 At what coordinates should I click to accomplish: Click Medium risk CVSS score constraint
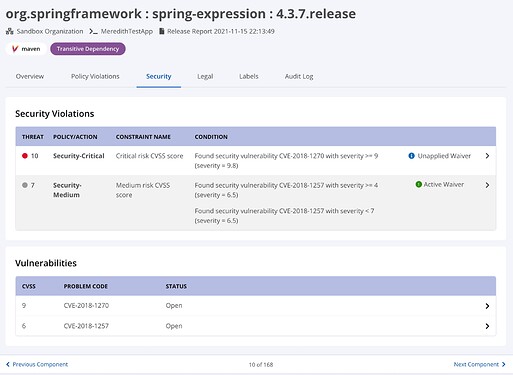[x=143, y=190]
